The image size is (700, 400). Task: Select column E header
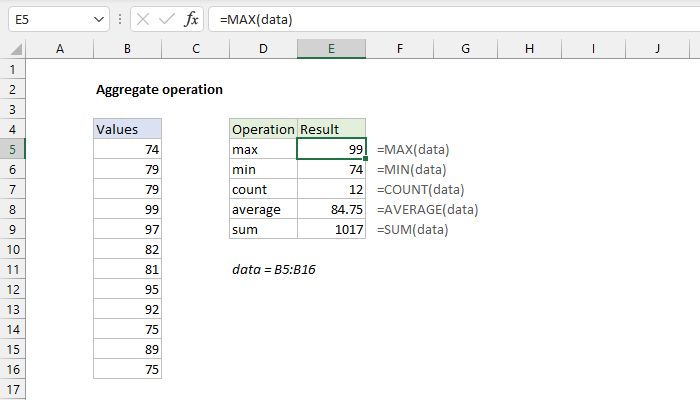click(x=331, y=49)
